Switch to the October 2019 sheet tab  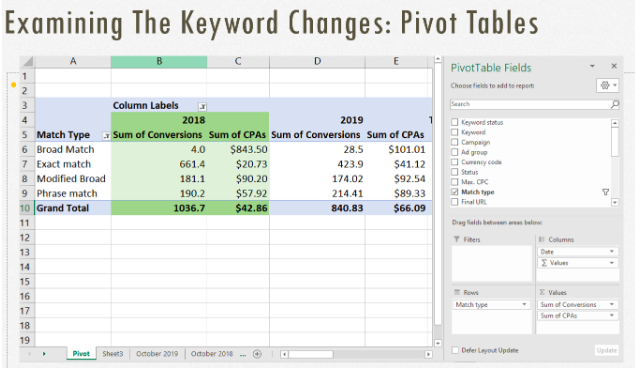tap(157, 353)
